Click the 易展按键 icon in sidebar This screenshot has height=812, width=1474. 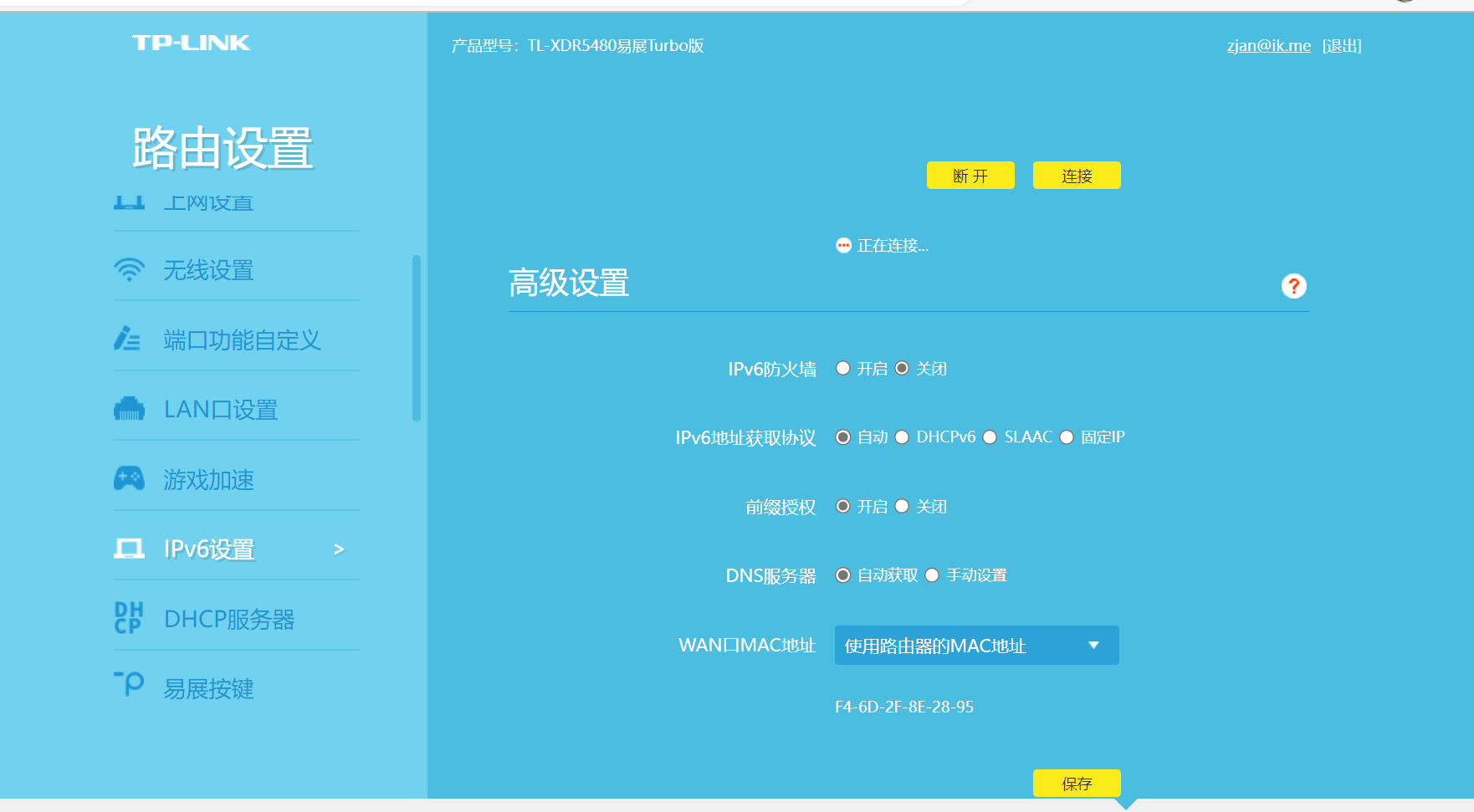129,684
